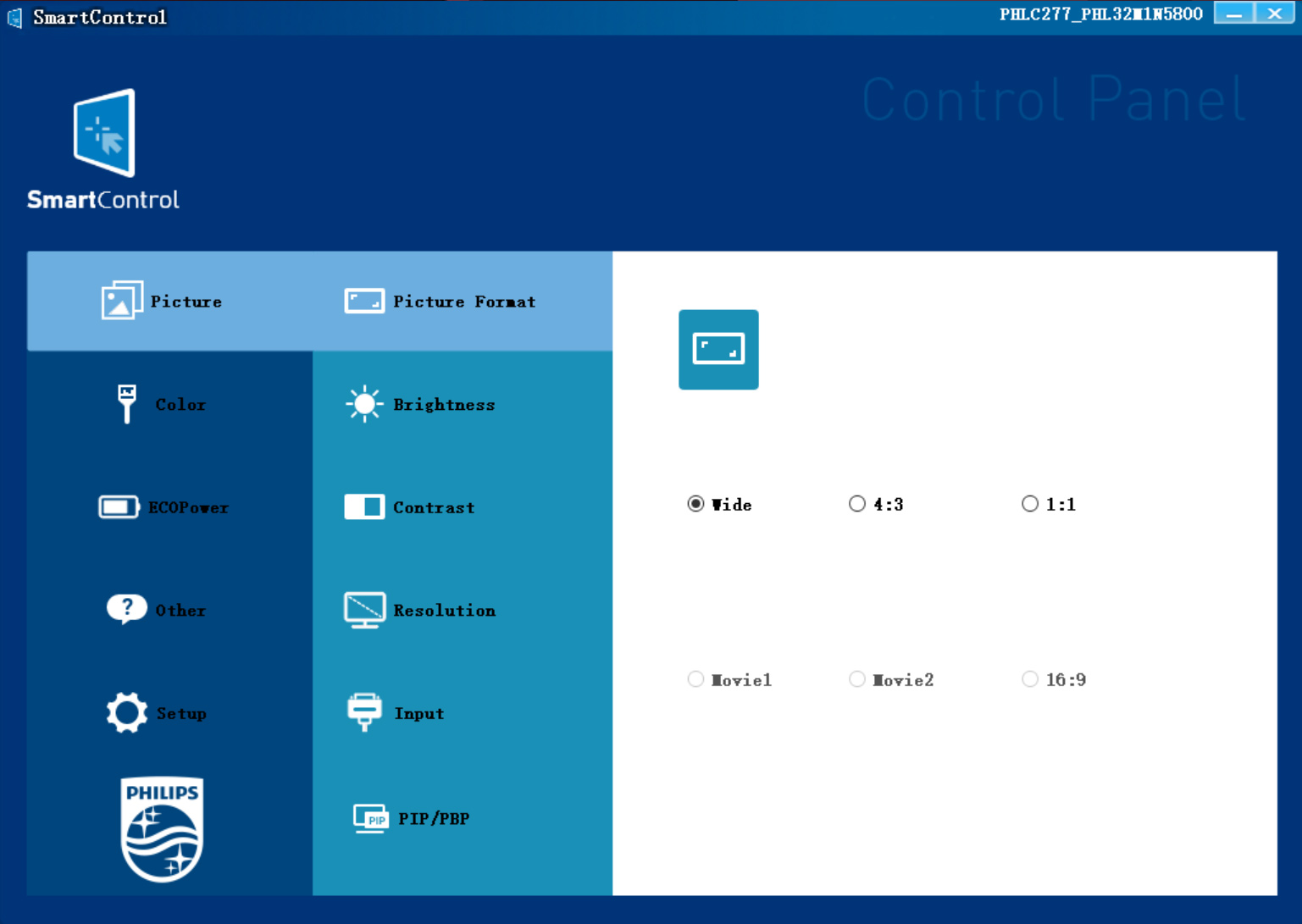Open the Picture menu label
This screenshot has height=924, width=1302.
pos(186,302)
